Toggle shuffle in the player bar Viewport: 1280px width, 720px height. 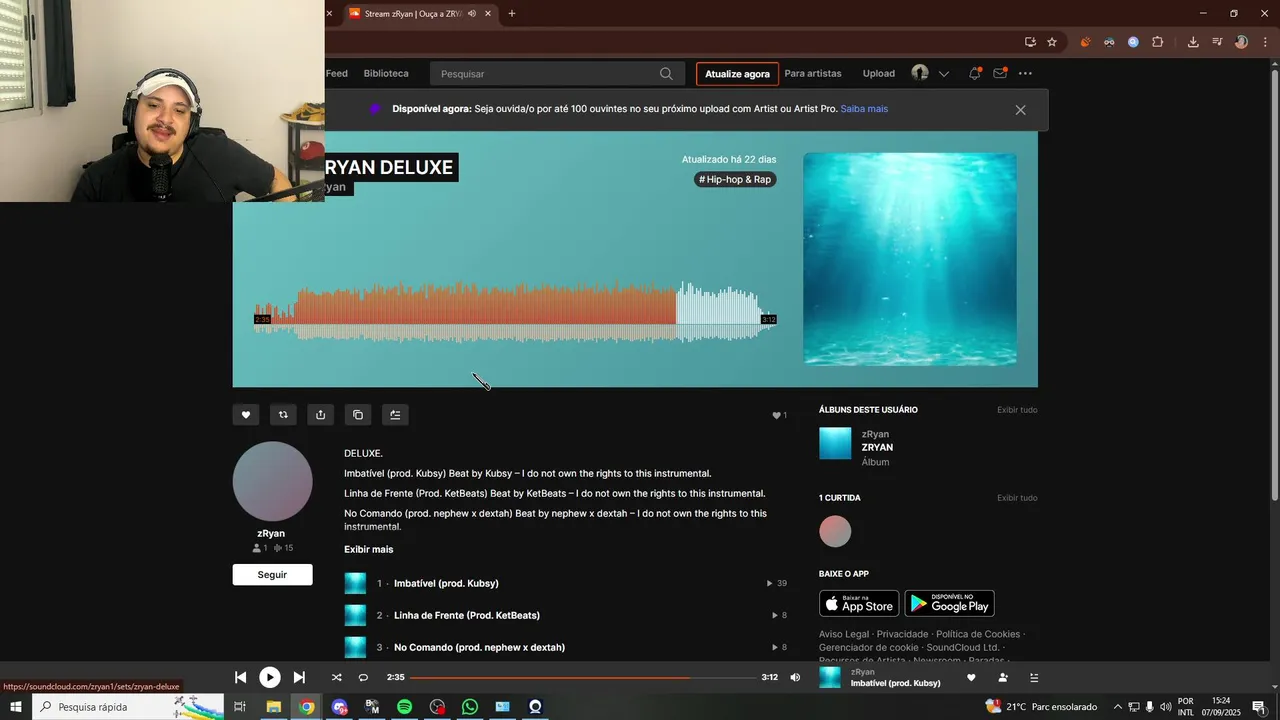click(336, 677)
